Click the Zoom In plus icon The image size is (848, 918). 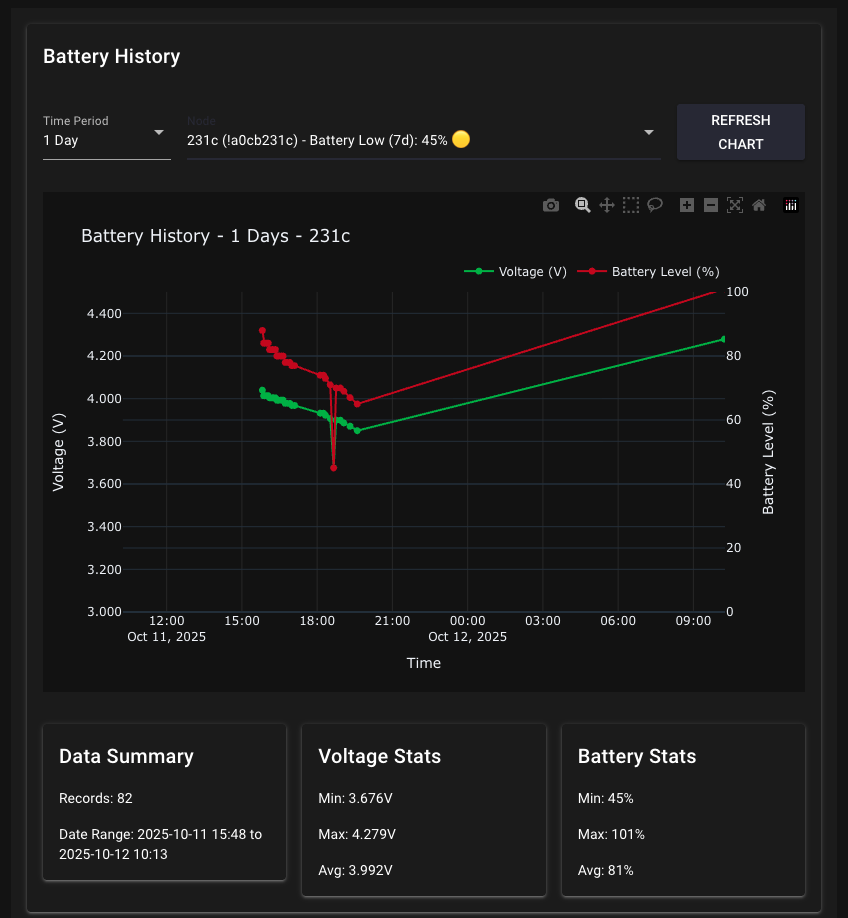click(687, 205)
